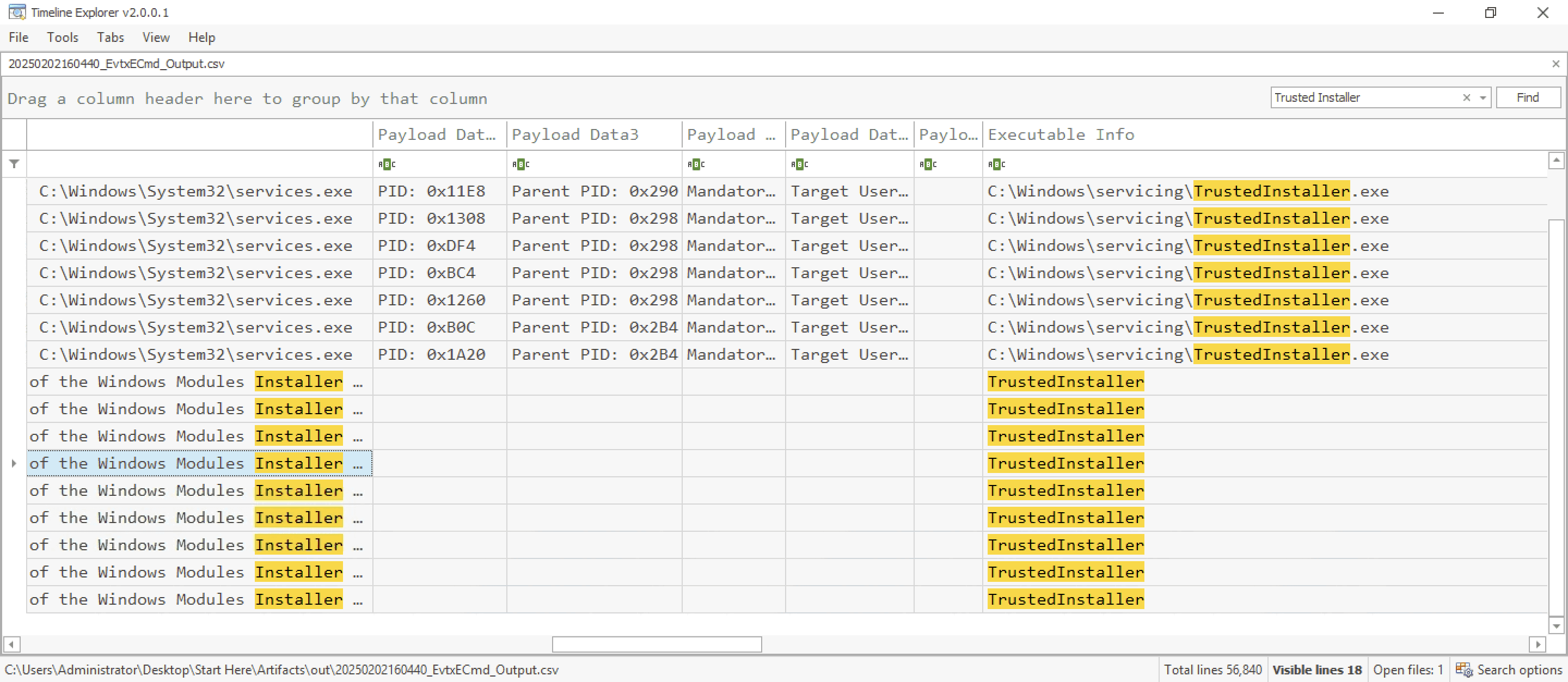This screenshot has height=682, width=1568.
Task: Open the Payload Data5 filter condition icon
Action: click(799, 164)
